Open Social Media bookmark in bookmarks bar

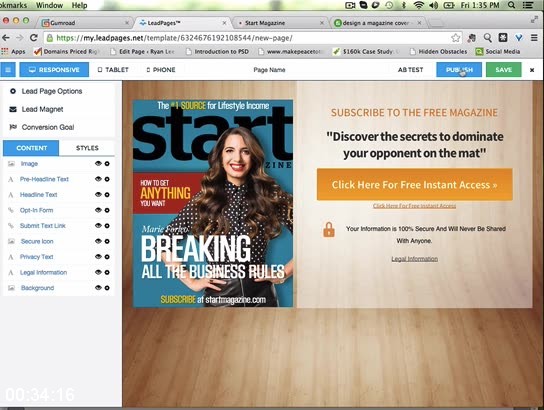498,51
